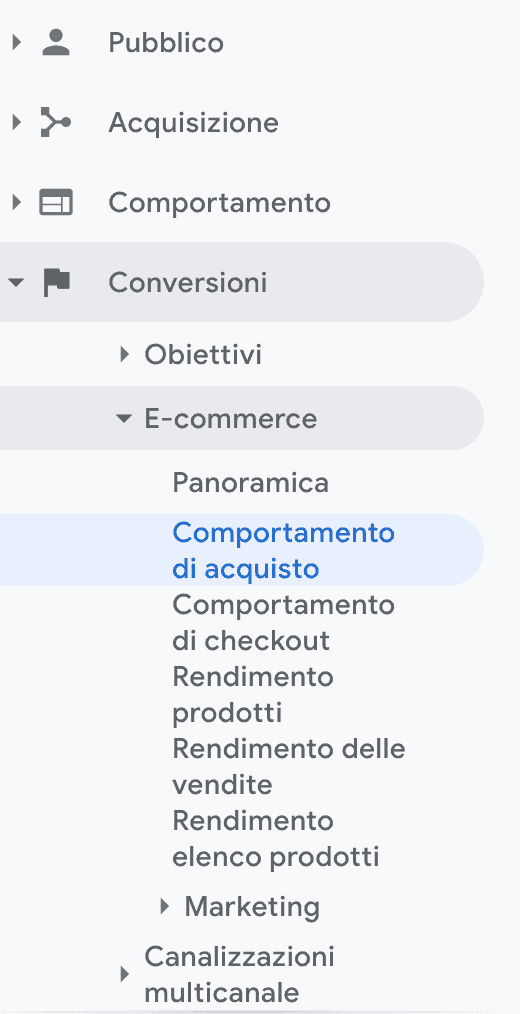This screenshot has height=1014, width=520.
Task: Click the Canalizzazioni multicanale label
Action: pos(239,974)
